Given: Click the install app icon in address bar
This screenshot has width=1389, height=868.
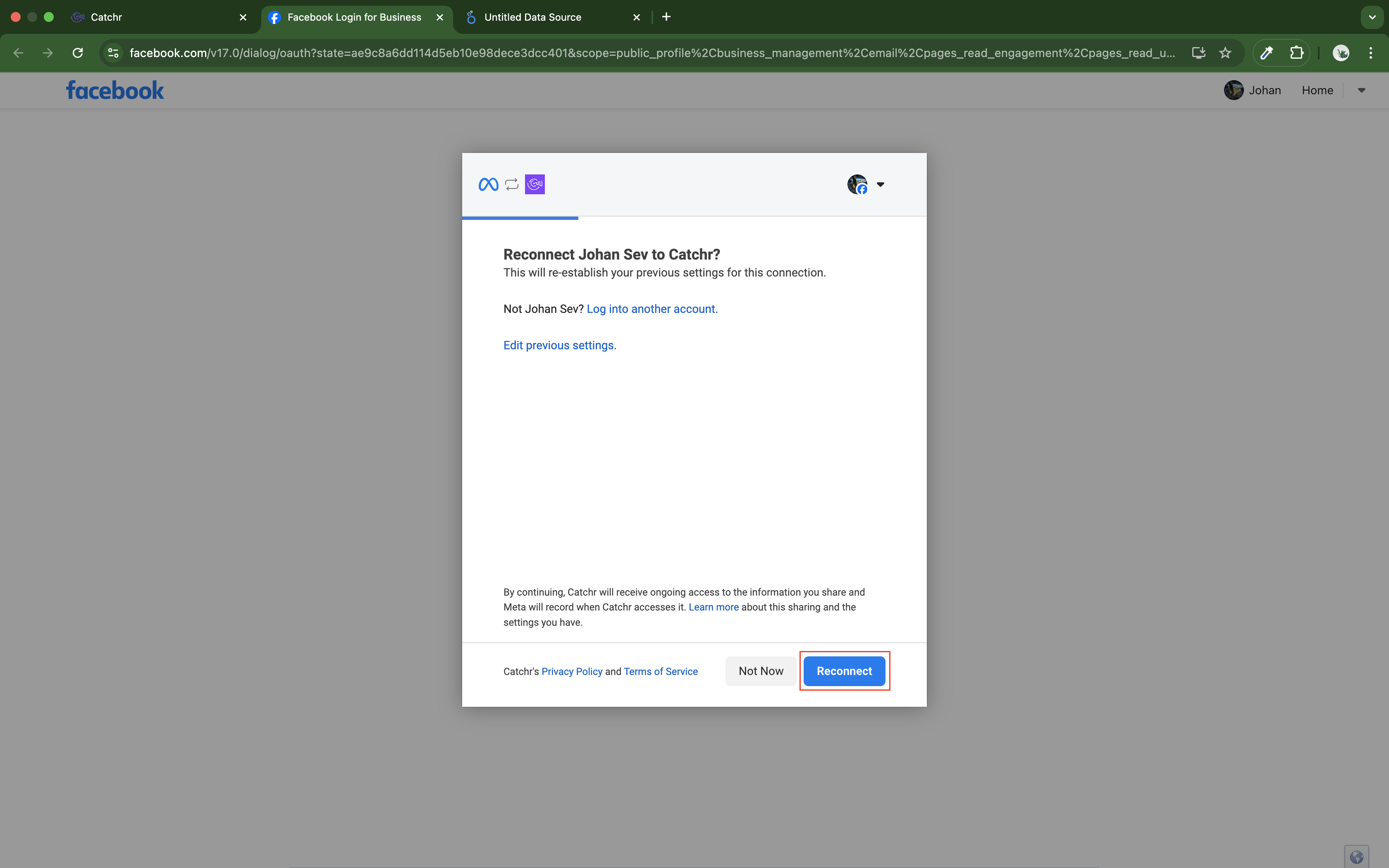Looking at the screenshot, I should 1198,53.
